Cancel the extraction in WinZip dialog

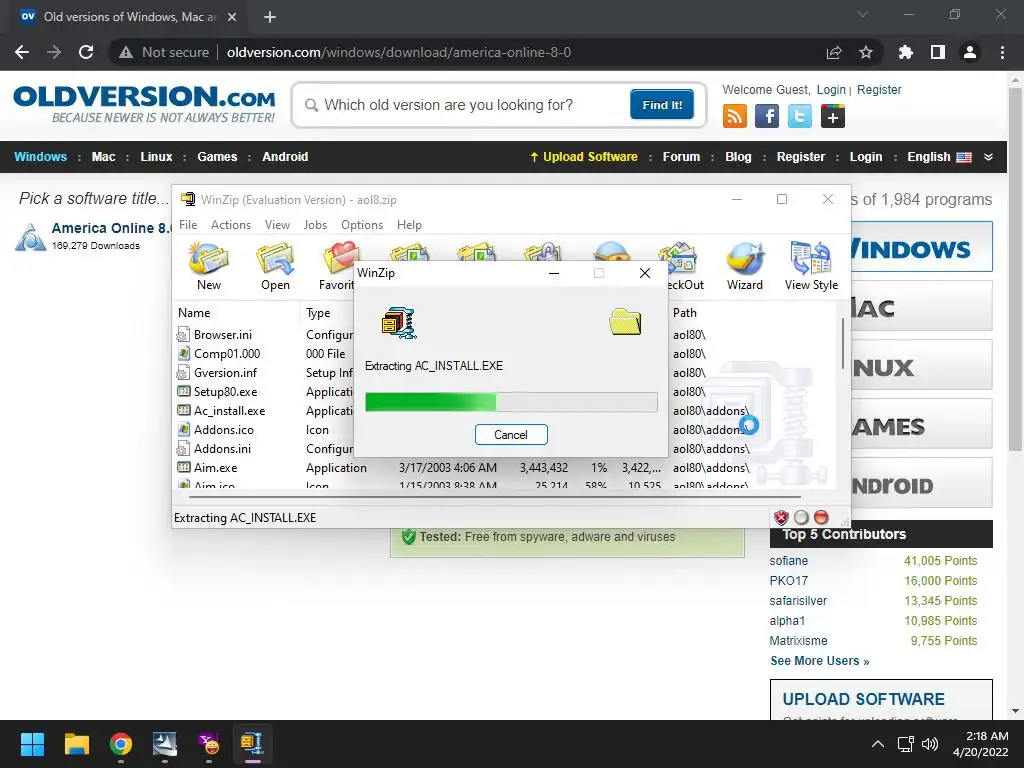511,434
